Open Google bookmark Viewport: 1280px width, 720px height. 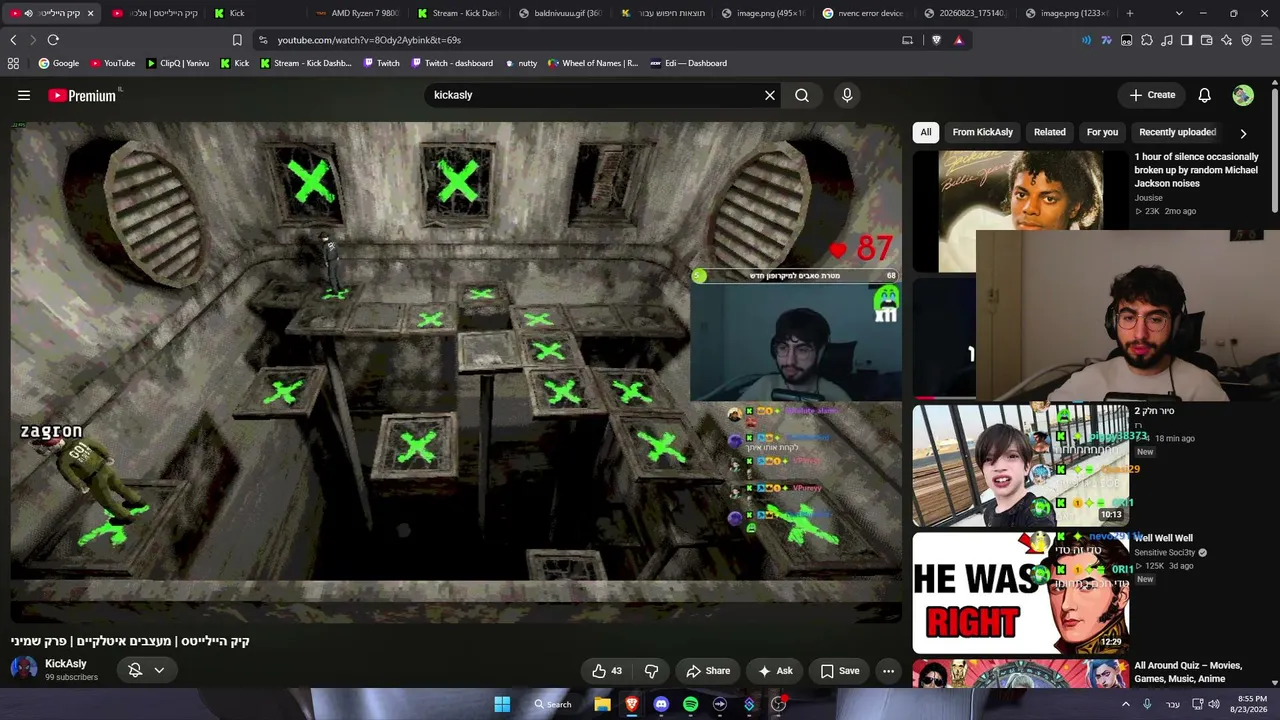(59, 63)
